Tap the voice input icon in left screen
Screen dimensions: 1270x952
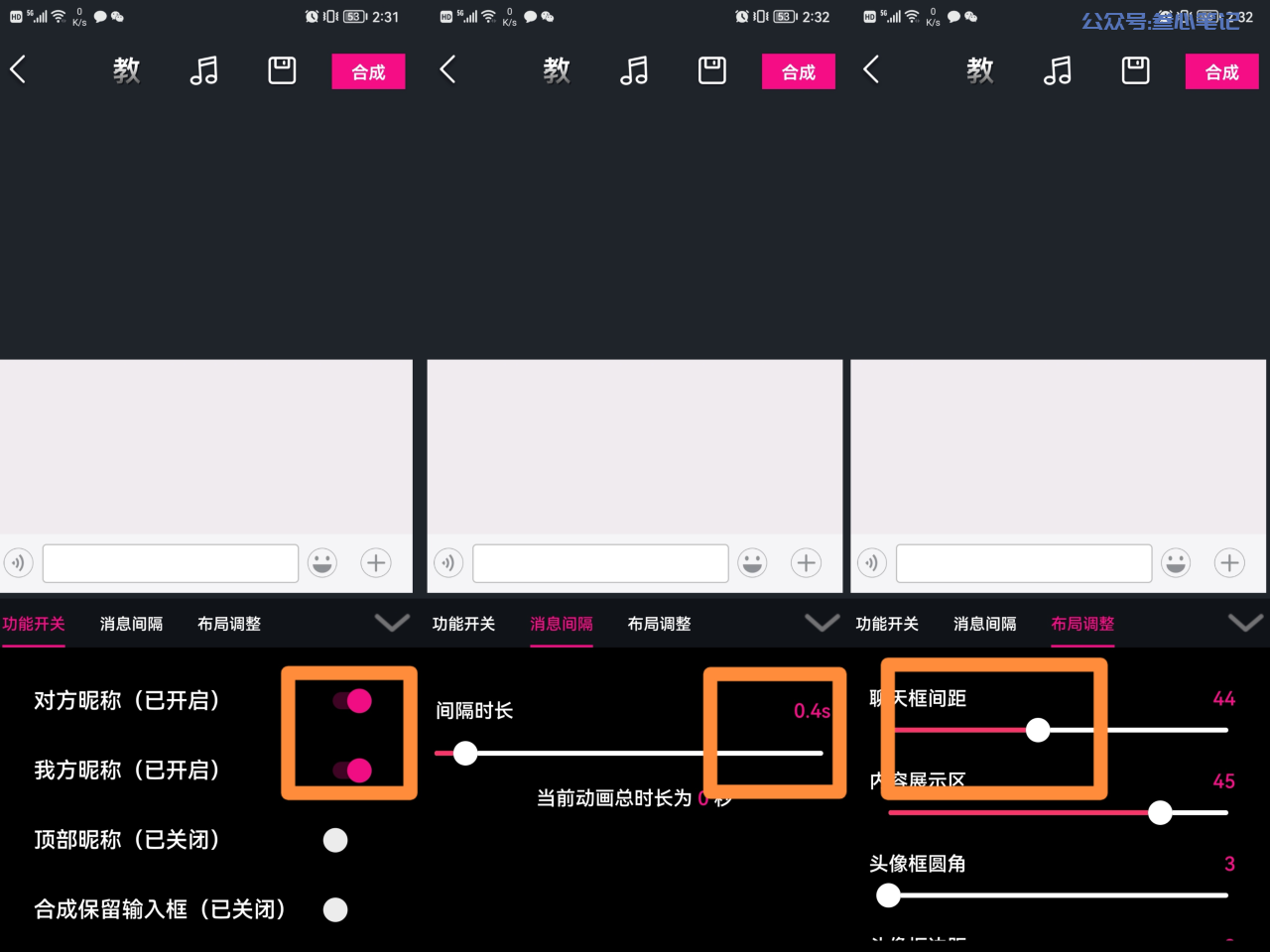pos(18,563)
